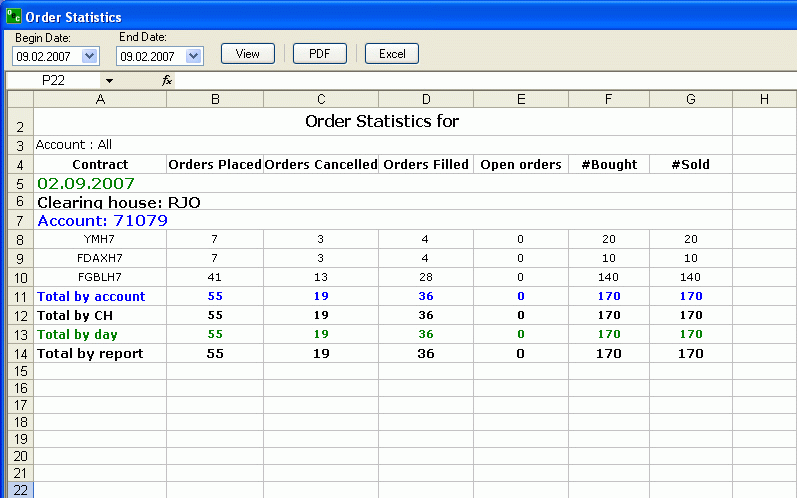The width and height of the screenshot is (797, 498).
Task: Select the Account: 71079 cell
Action: coord(102,220)
